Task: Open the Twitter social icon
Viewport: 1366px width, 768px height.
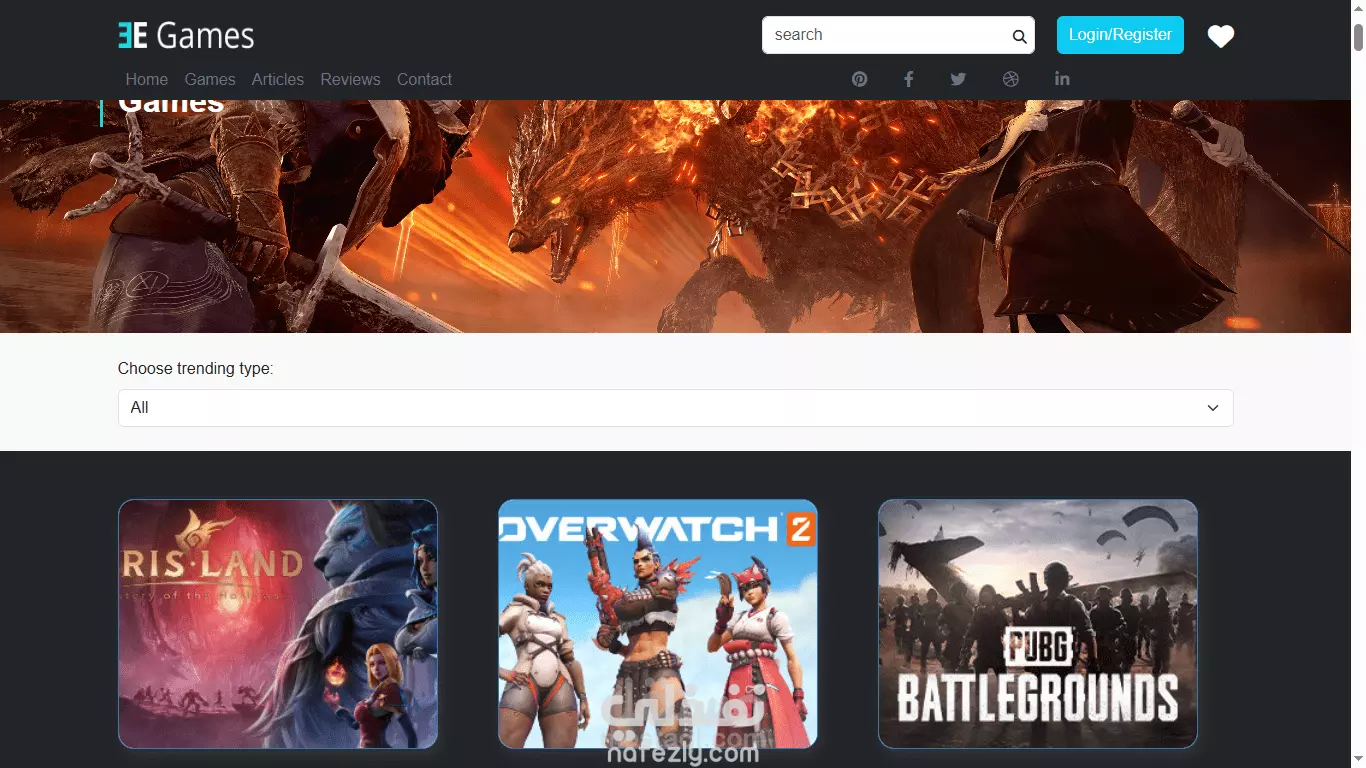Action: point(958,79)
